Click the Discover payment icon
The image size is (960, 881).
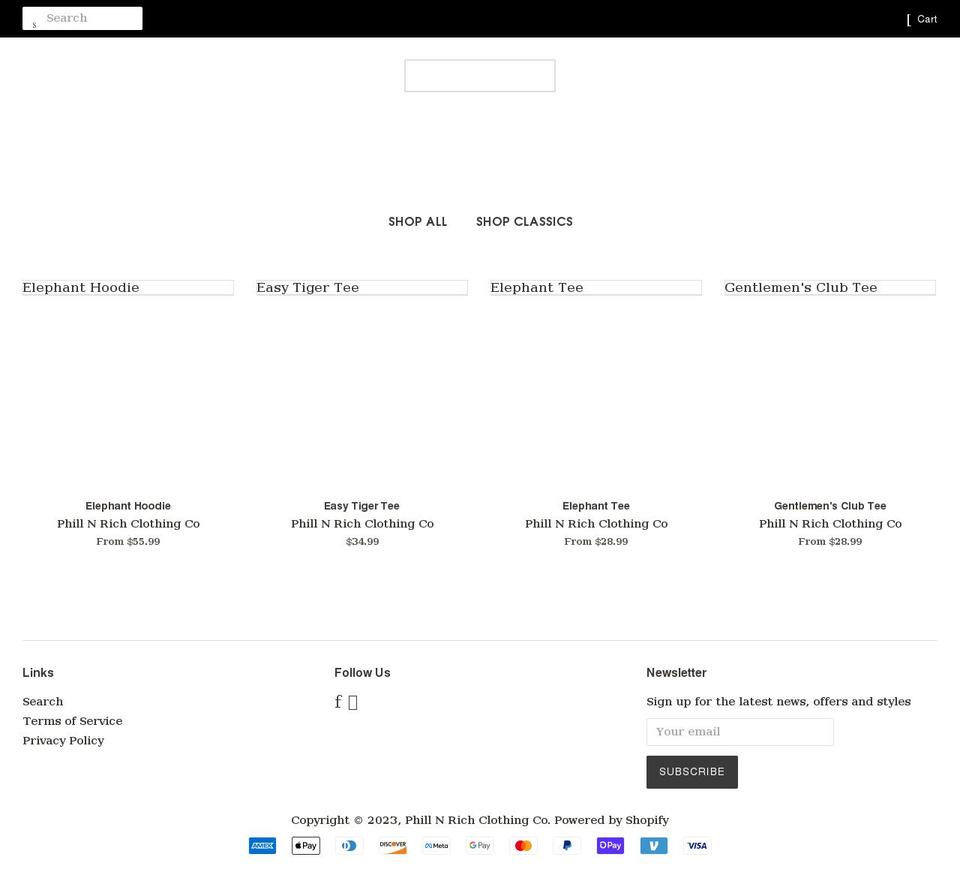pyautogui.click(x=393, y=845)
